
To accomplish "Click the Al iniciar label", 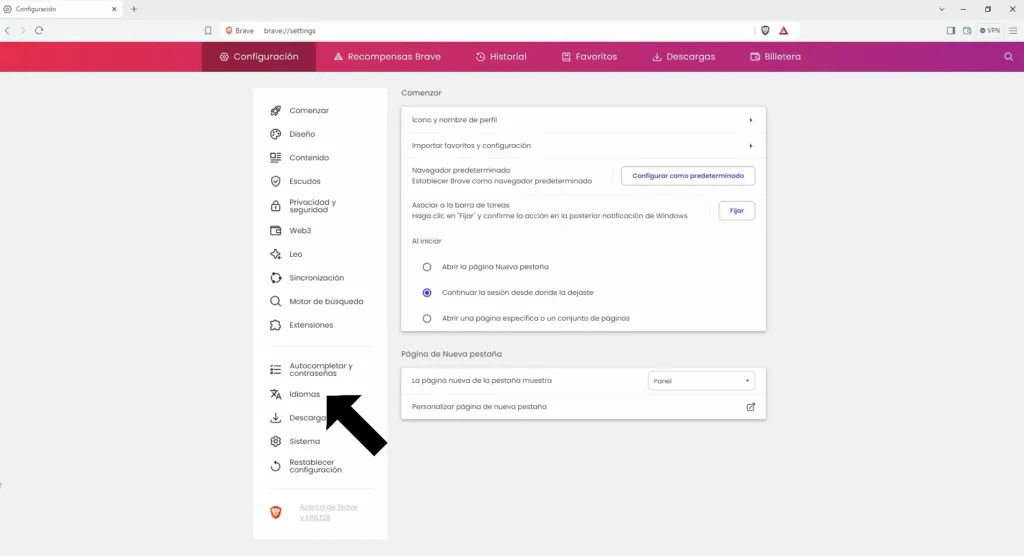I will (x=426, y=241).
